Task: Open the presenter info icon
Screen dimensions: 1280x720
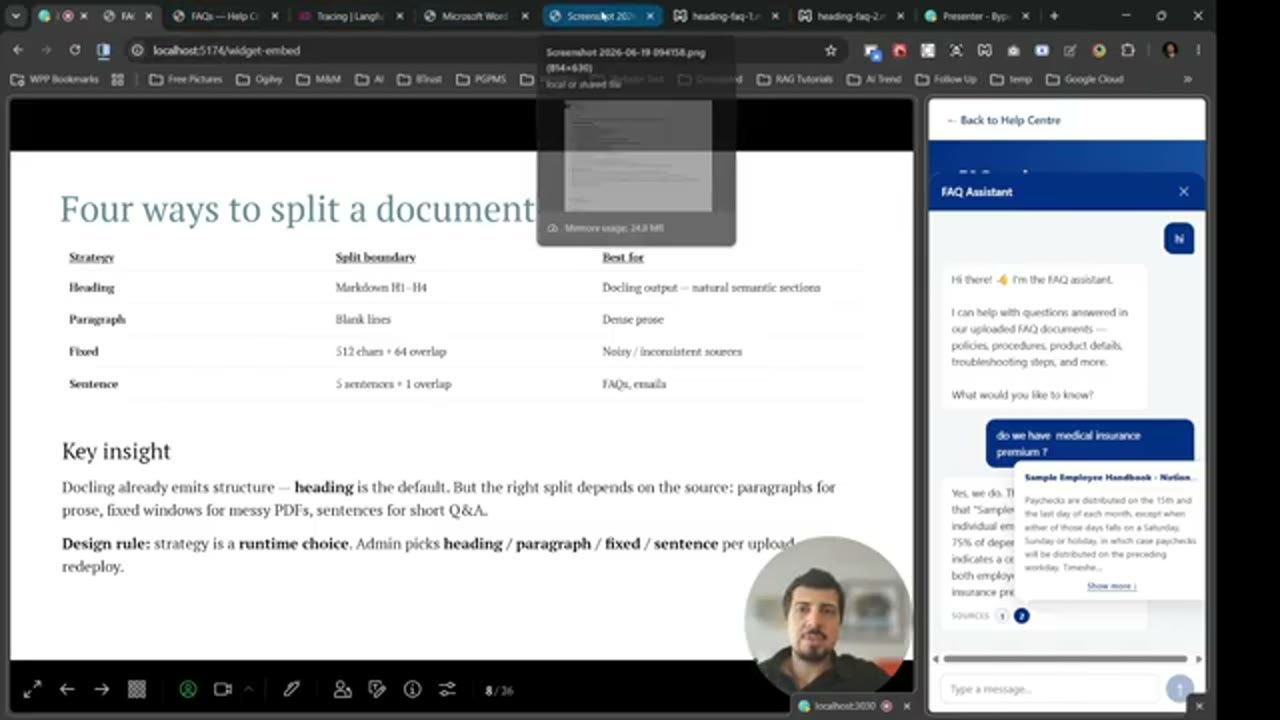Action: tap(412, 689)
